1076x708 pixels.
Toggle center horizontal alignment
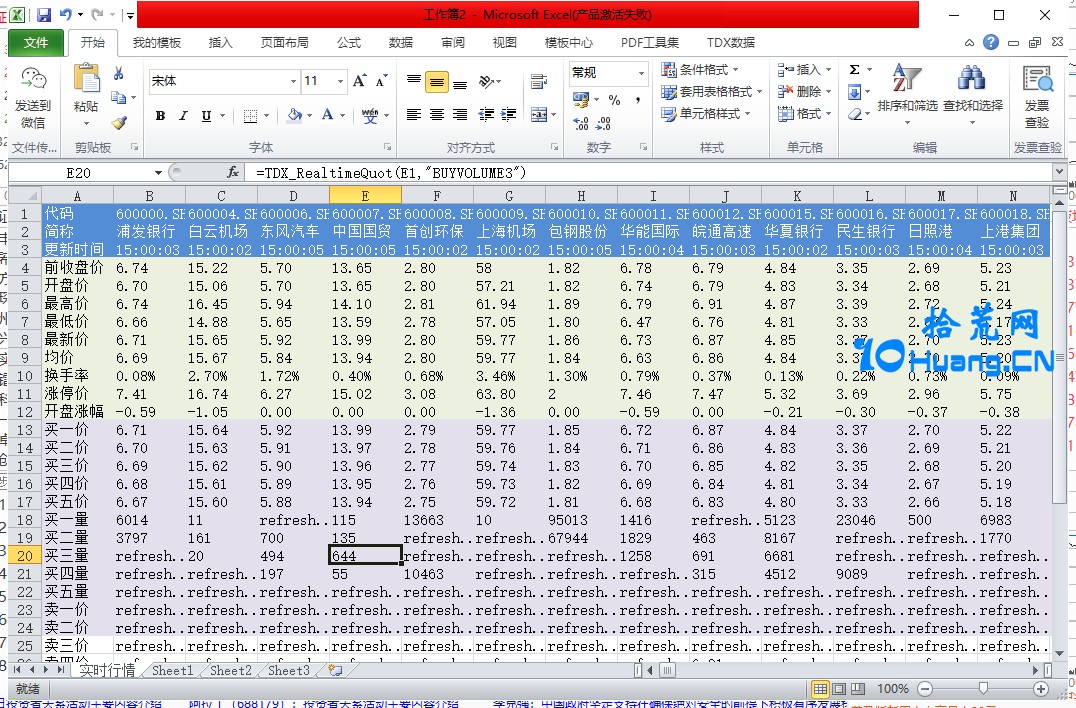(436, 115)
